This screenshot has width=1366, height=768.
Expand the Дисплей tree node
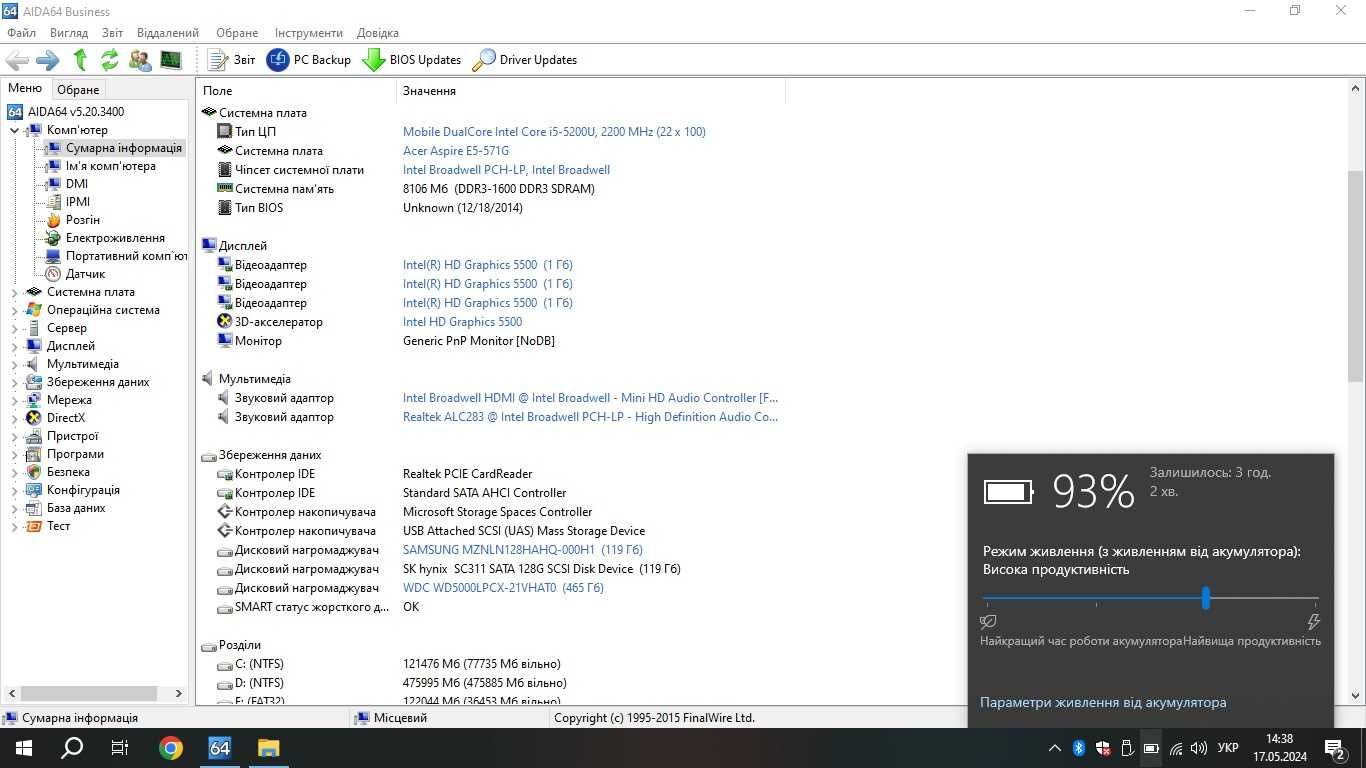pos(14,346)
